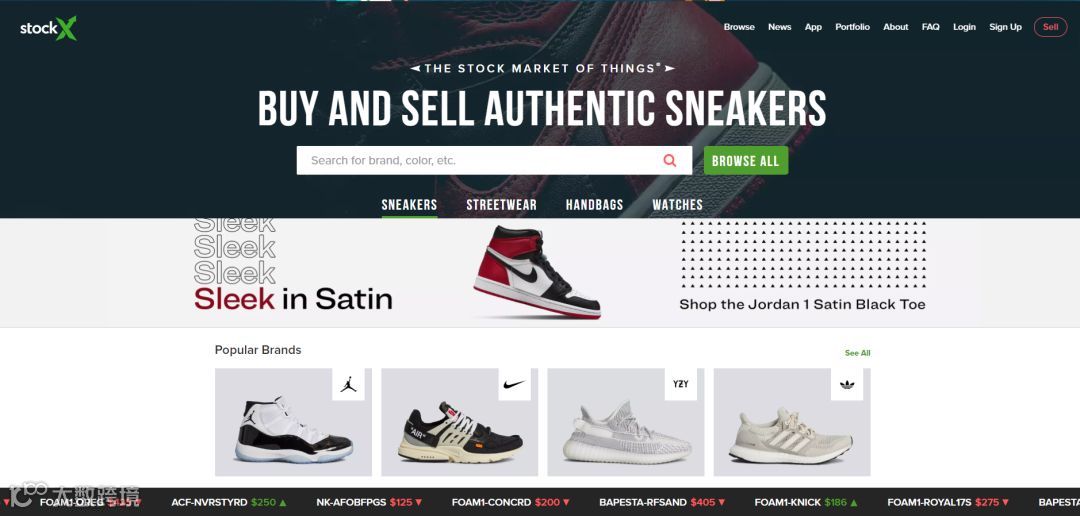Select the Nike swoosh brand logo

click(515, 384)
